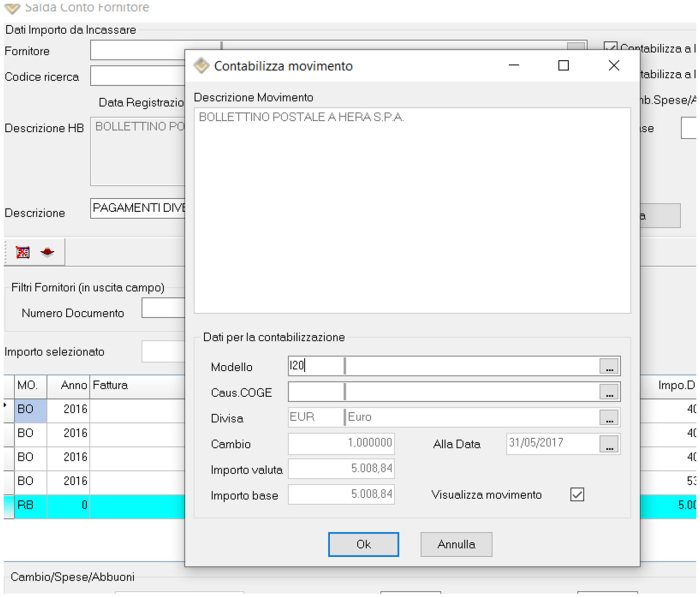Click the Codice ricerca field
Viewport: 700px width, 597px height.
click(138, 76)
